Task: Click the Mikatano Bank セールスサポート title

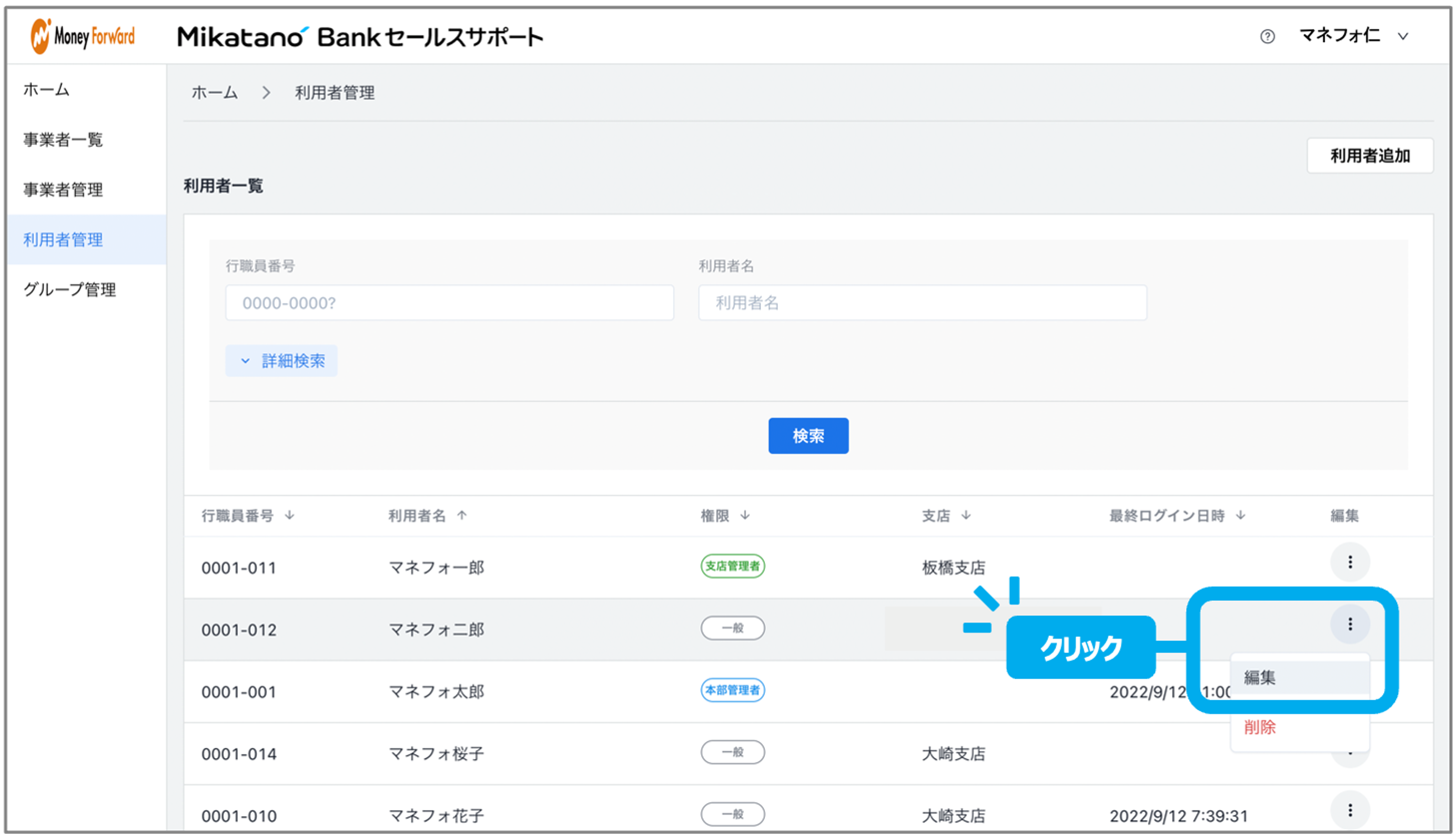Action: (360, 37)
